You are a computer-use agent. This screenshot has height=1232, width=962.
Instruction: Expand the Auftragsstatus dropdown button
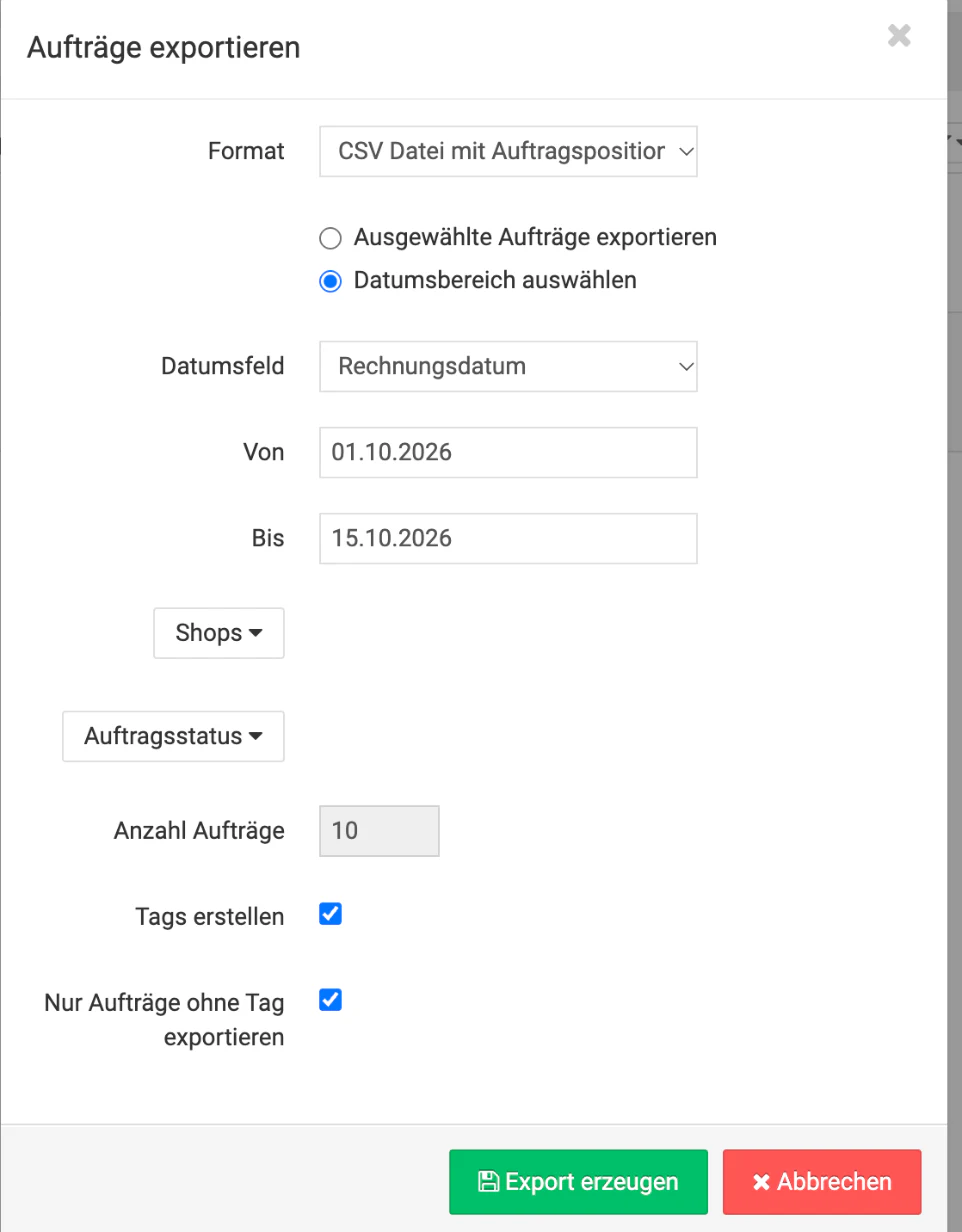tap(173, 737)
